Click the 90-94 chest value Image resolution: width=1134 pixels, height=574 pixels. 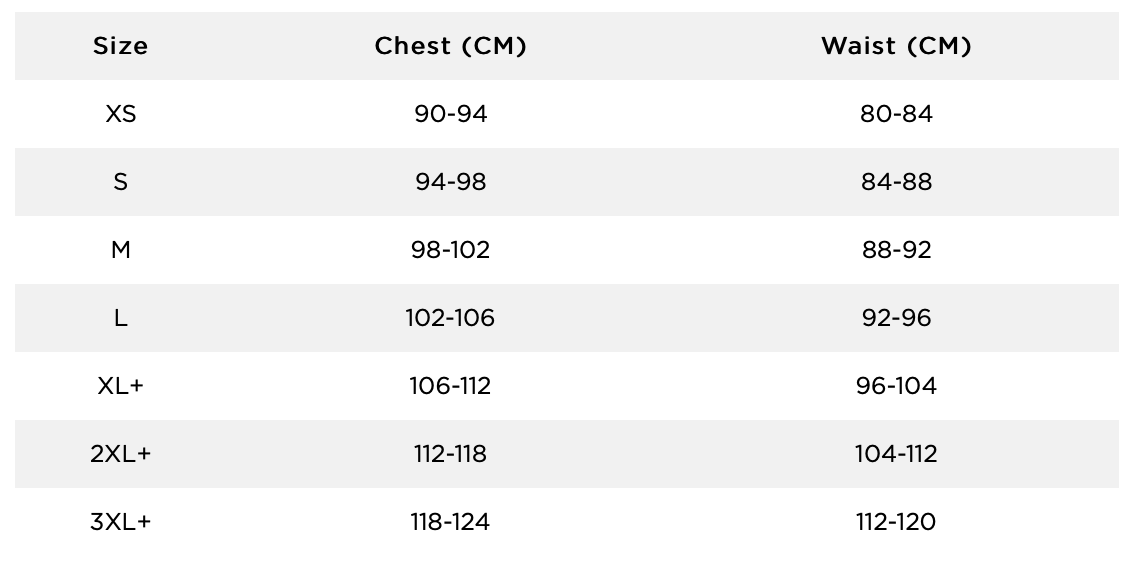click(451, 114)
